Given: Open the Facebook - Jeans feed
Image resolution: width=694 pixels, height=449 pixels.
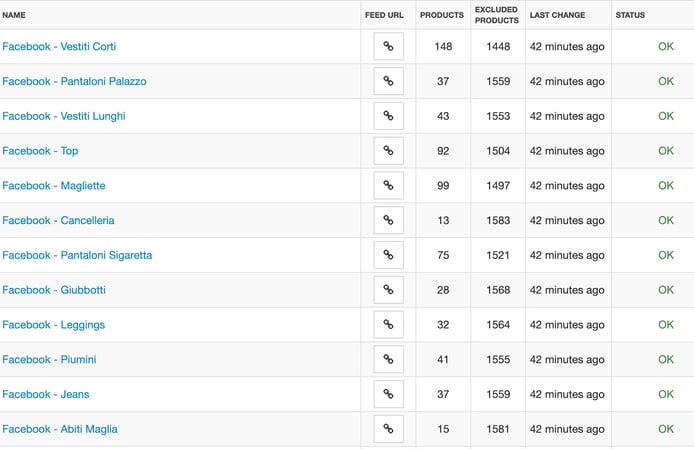Looking at the screenshot, I should click(x=46, y=395).
